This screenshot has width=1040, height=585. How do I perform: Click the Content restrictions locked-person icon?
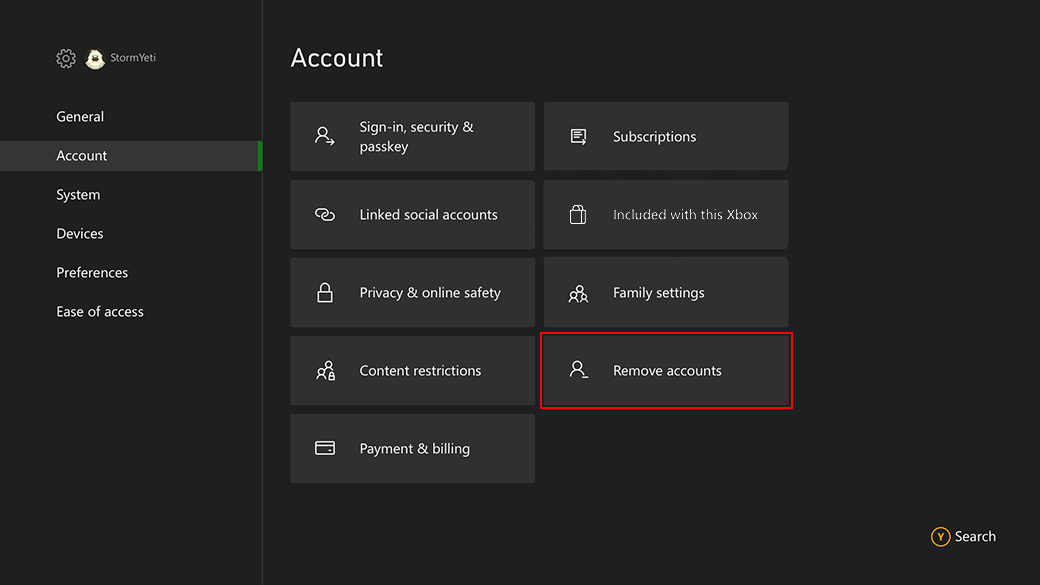point(323,370)
